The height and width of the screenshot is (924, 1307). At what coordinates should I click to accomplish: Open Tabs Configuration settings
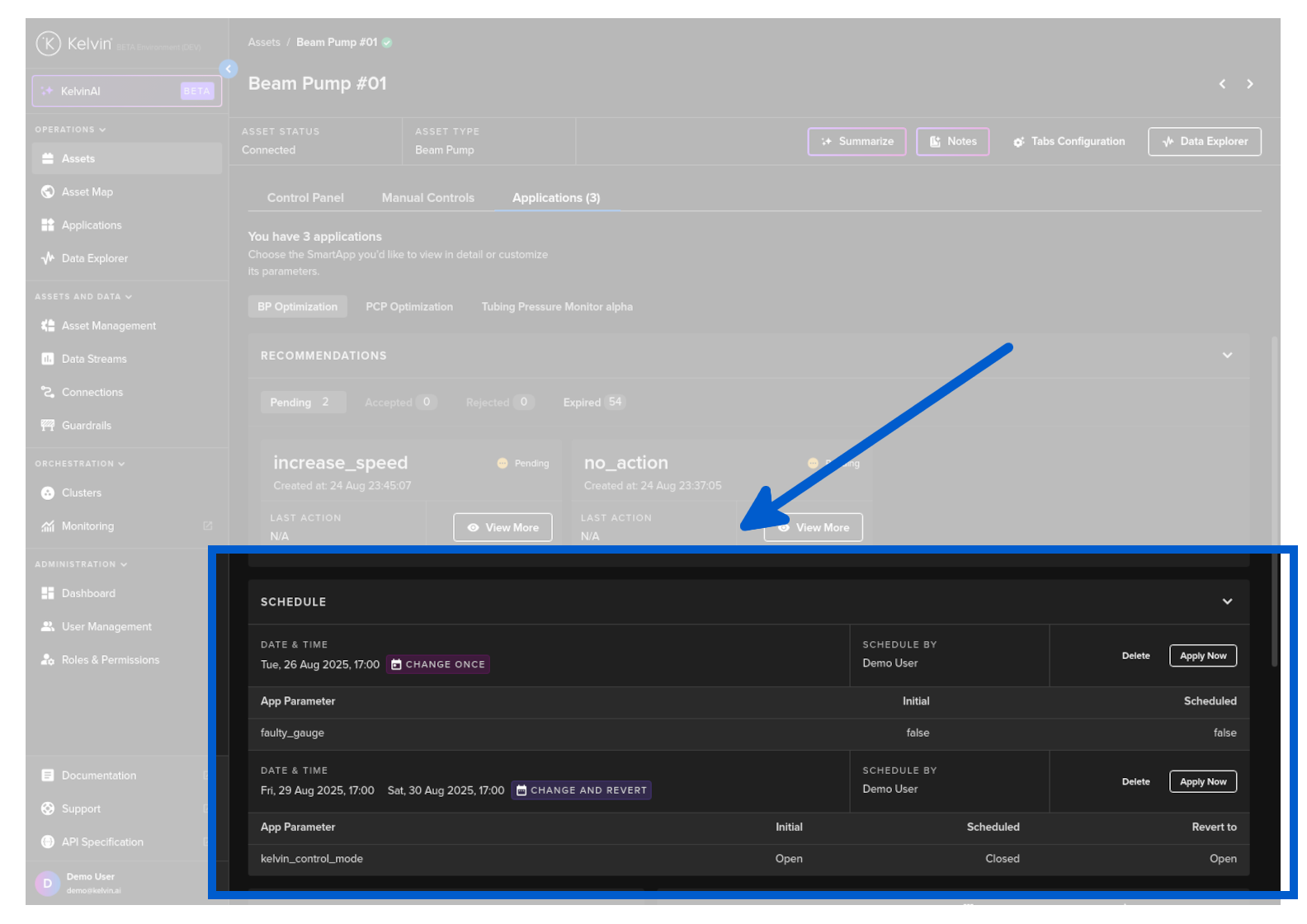(1069, 142)
